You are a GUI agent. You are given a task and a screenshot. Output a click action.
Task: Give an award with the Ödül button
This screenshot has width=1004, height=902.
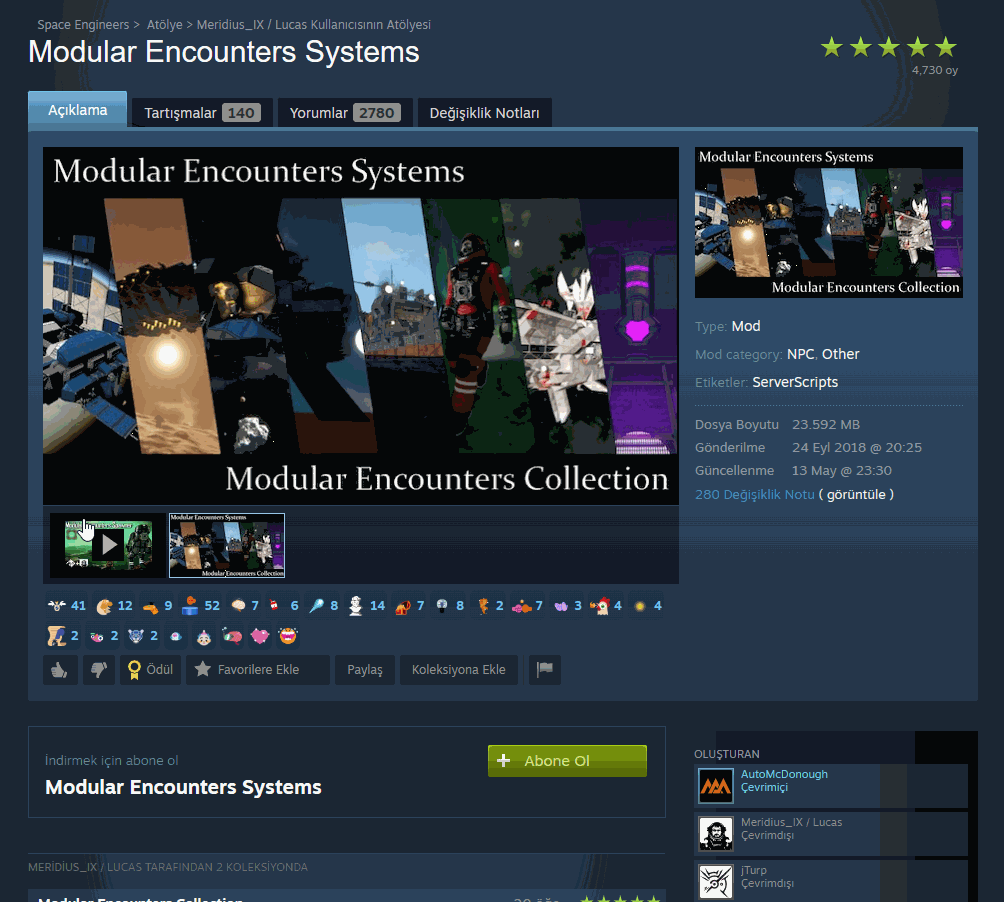click(150, 670)
